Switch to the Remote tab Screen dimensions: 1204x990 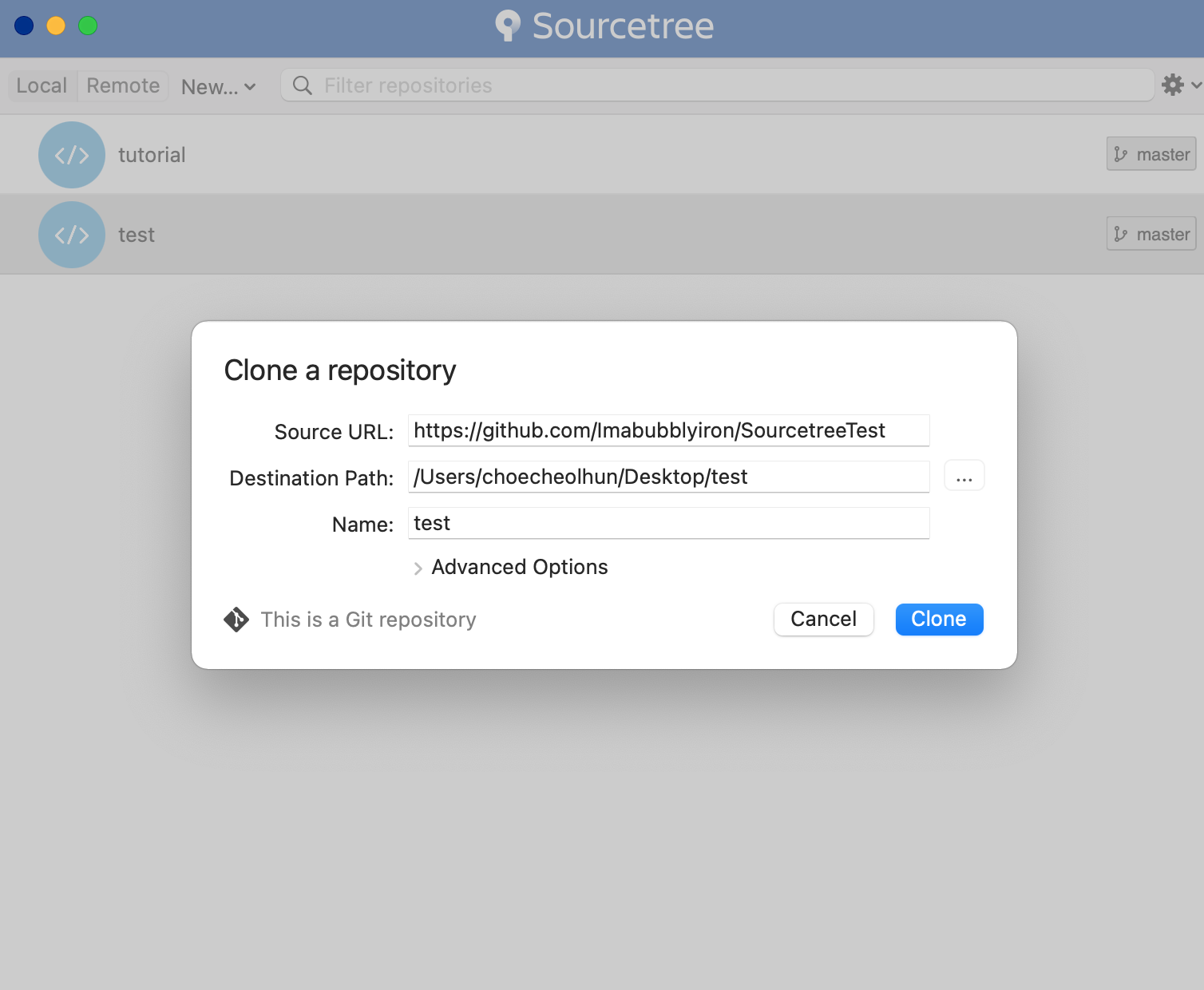(x=123, y=85)
